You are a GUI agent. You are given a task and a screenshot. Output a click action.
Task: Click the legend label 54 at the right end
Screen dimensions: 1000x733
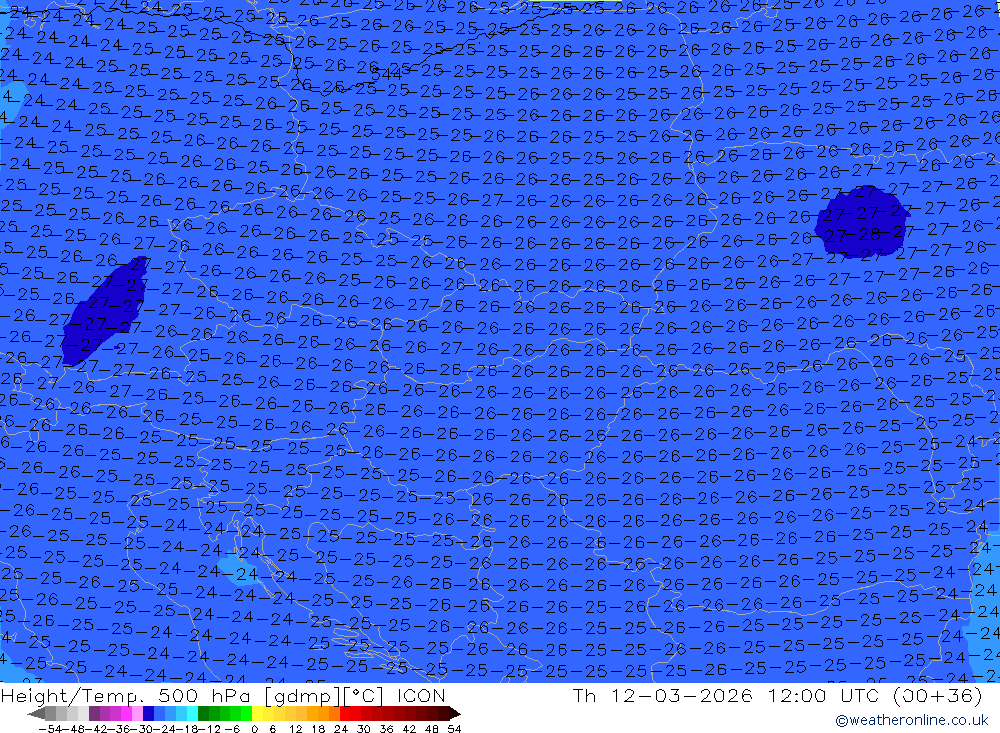[454, 729]
